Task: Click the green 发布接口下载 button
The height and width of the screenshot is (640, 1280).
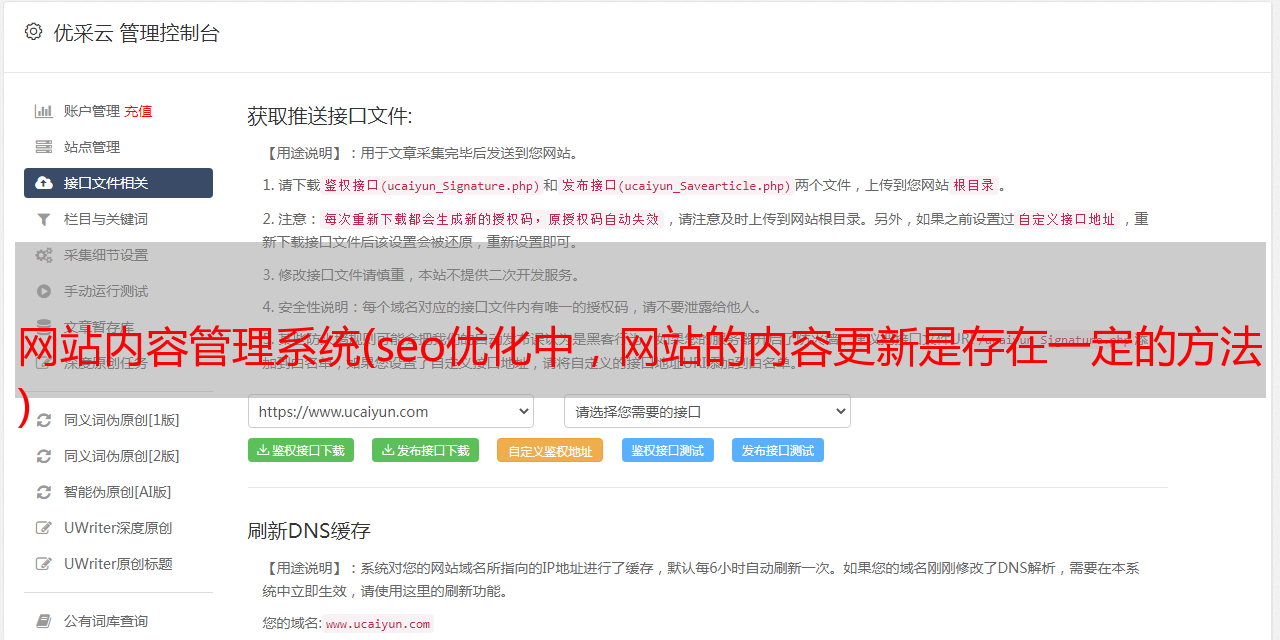Action: point(426,450)
